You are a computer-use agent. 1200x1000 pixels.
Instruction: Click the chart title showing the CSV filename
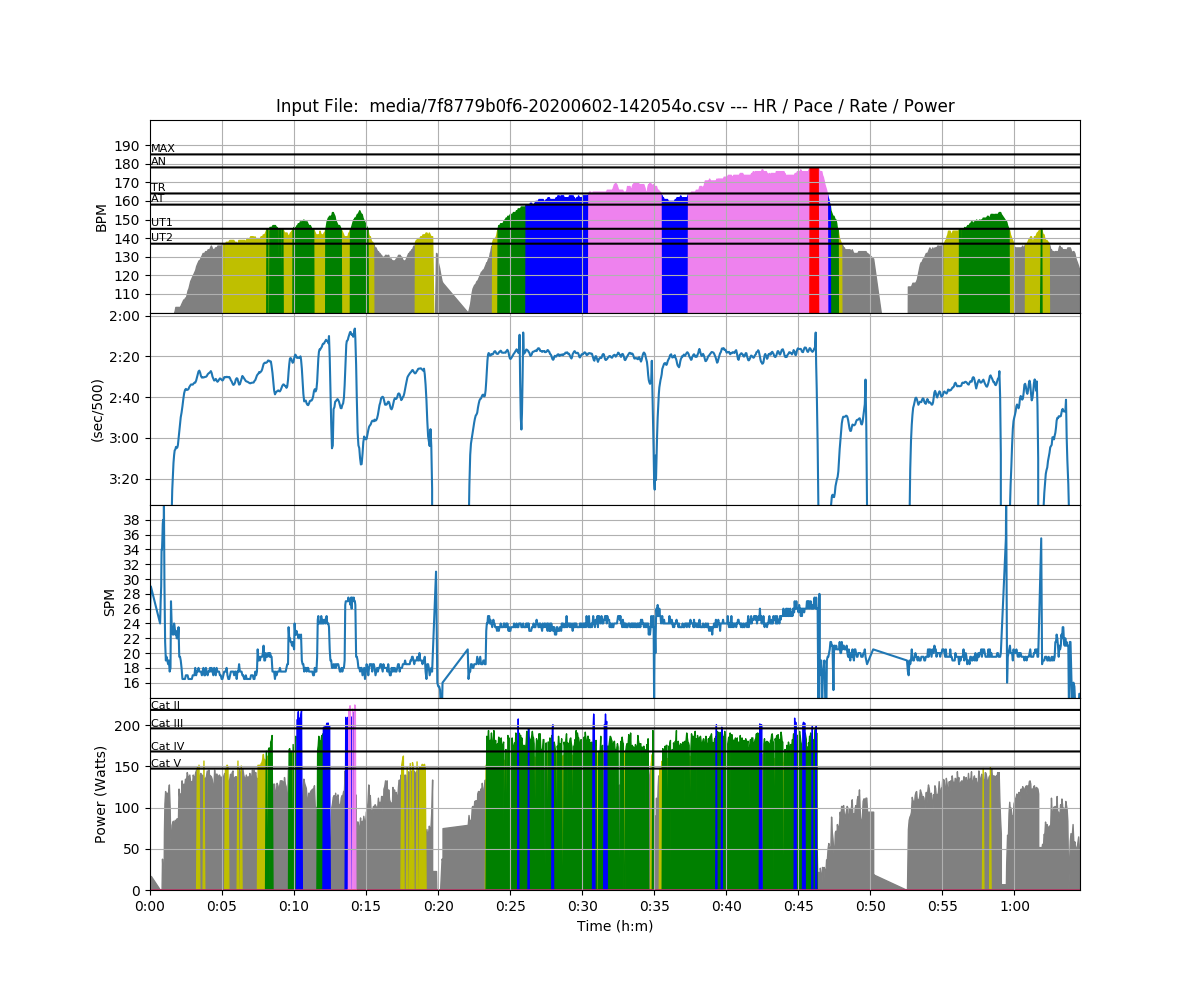click(616, 106)
